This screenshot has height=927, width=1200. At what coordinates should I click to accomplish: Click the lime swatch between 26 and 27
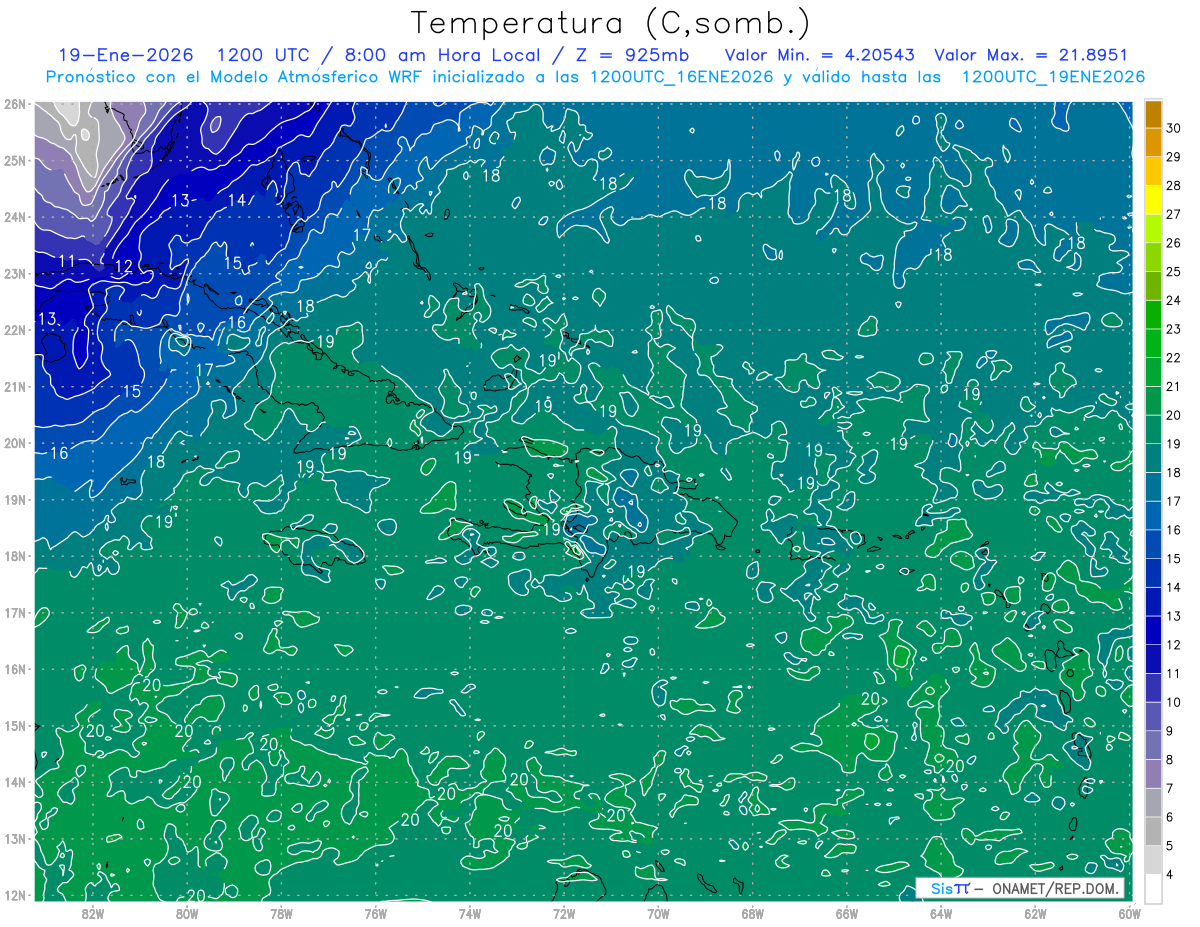click(1154, 229)
